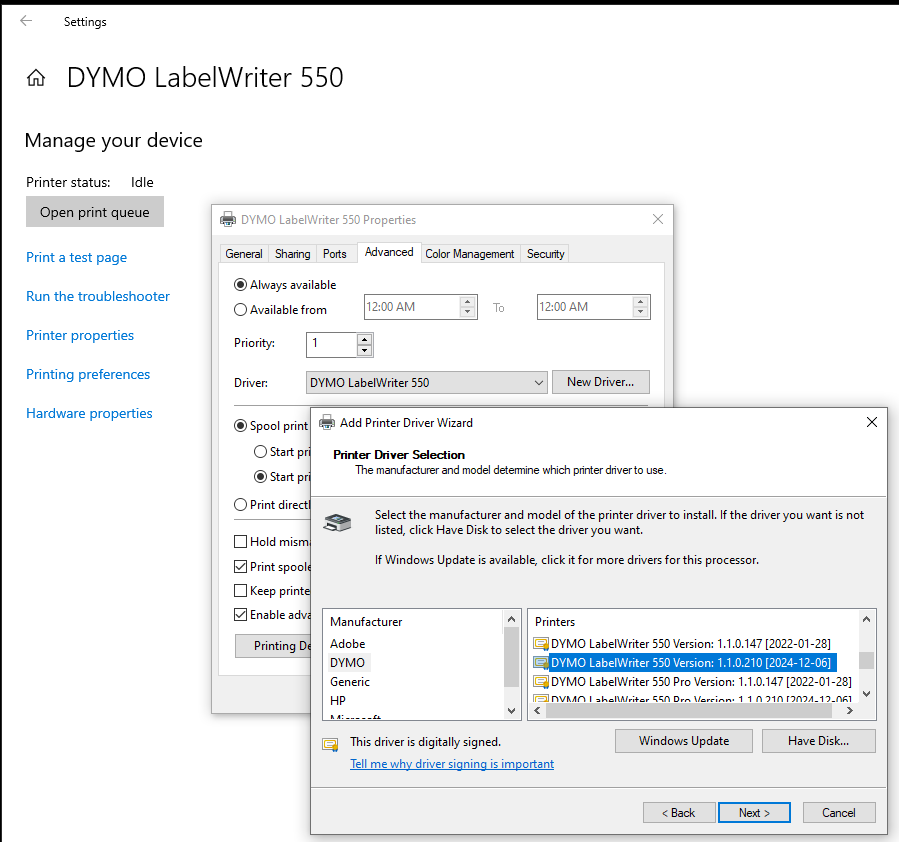This screenshot has height=842, width=899.
Task: Select DYMO in Manufacturer list
Action: click(347, 663)
